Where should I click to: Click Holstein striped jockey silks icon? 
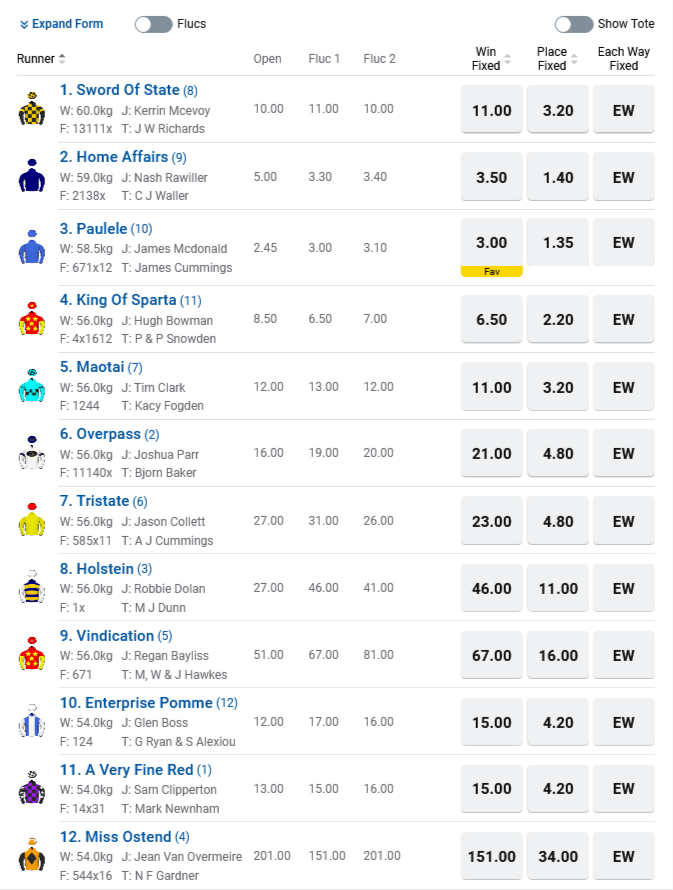(x=32, y=588)
